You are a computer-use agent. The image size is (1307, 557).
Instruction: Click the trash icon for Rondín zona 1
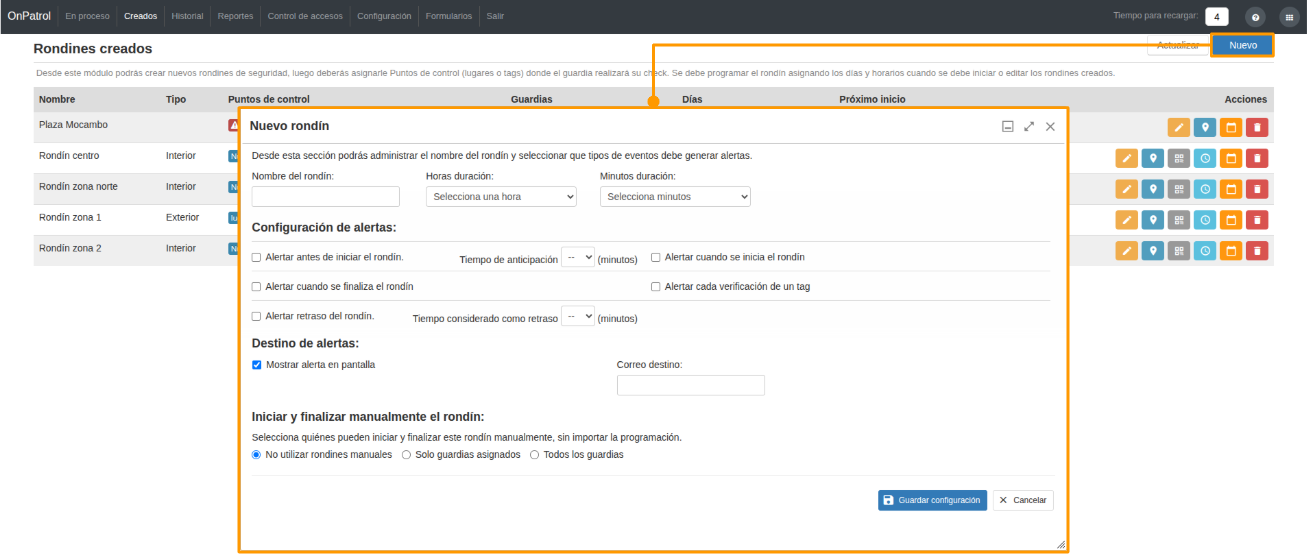point(1257,220)
